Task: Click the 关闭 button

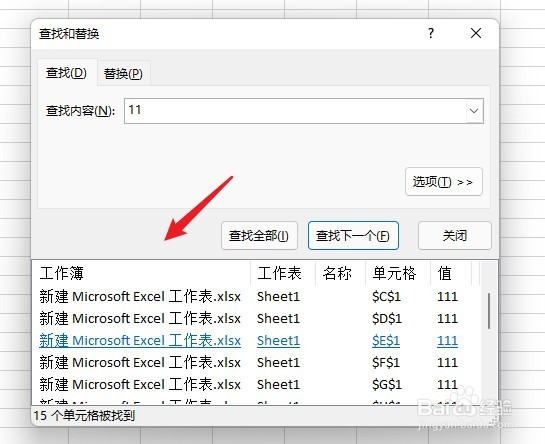Action: point(455,236)
